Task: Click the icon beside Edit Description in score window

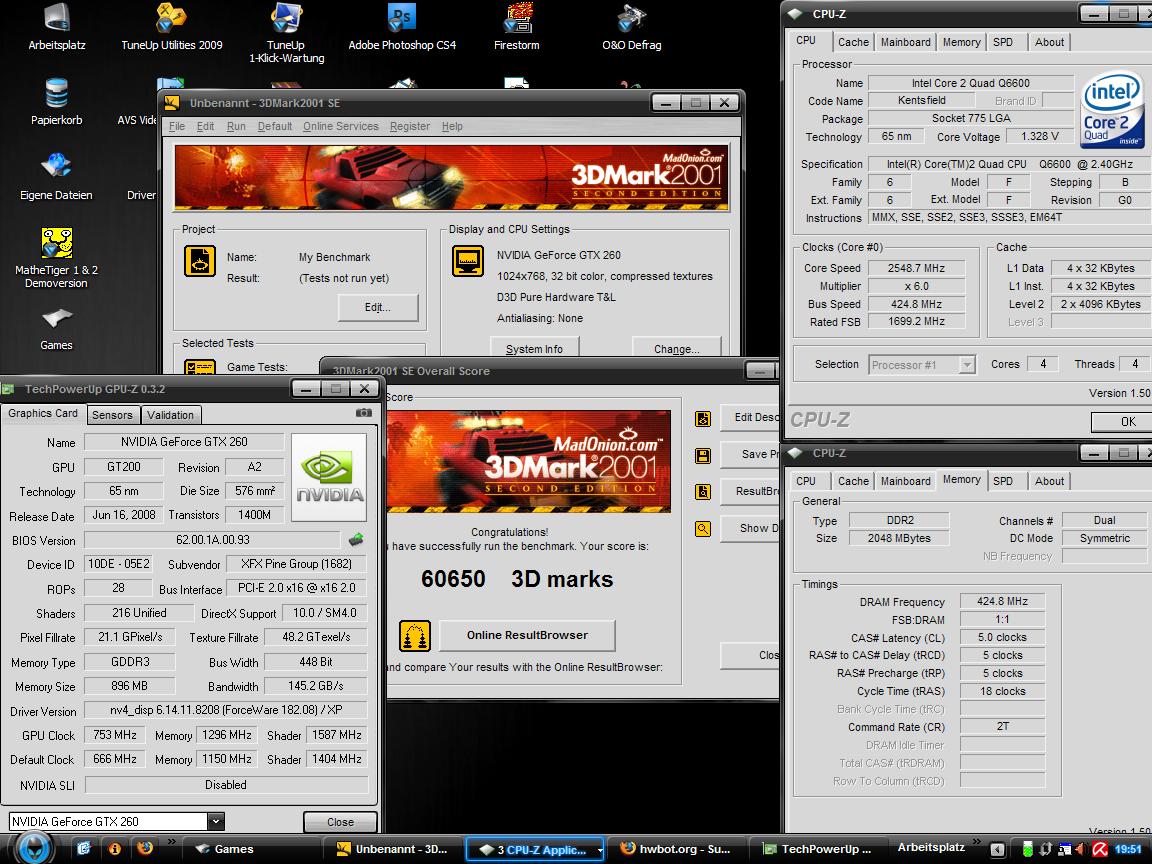Action: click(703, 419)
